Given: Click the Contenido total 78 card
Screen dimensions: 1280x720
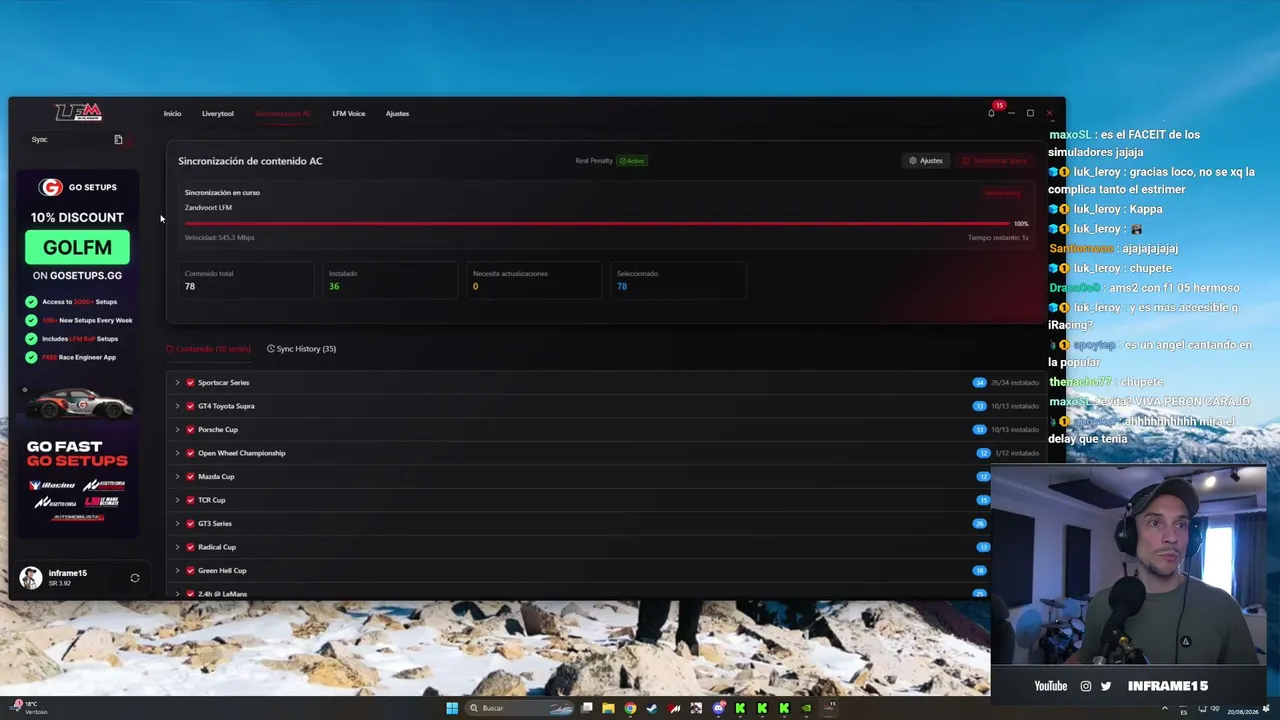Looking at the screenshot, I should click(246, 280).
